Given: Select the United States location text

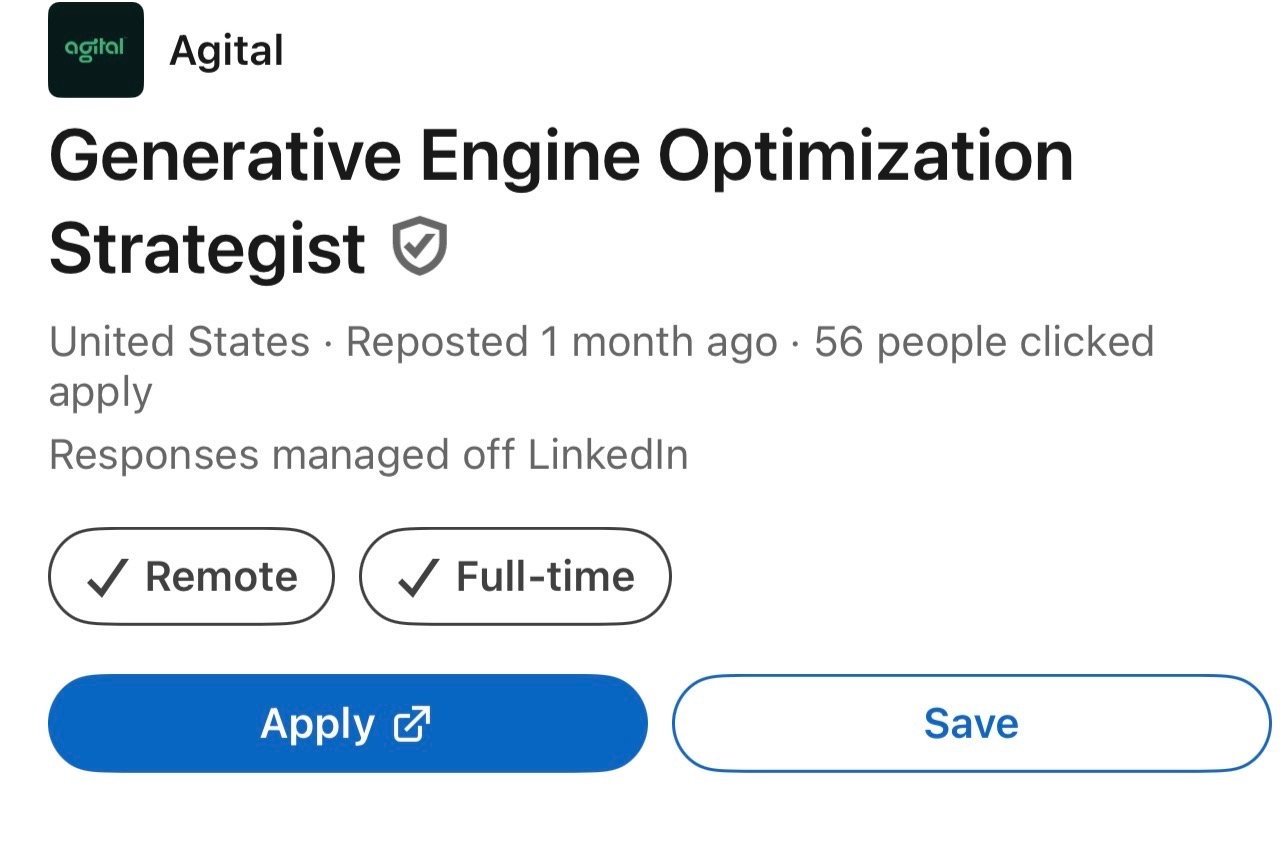Looking at the screenshot, I should (179, 342).
